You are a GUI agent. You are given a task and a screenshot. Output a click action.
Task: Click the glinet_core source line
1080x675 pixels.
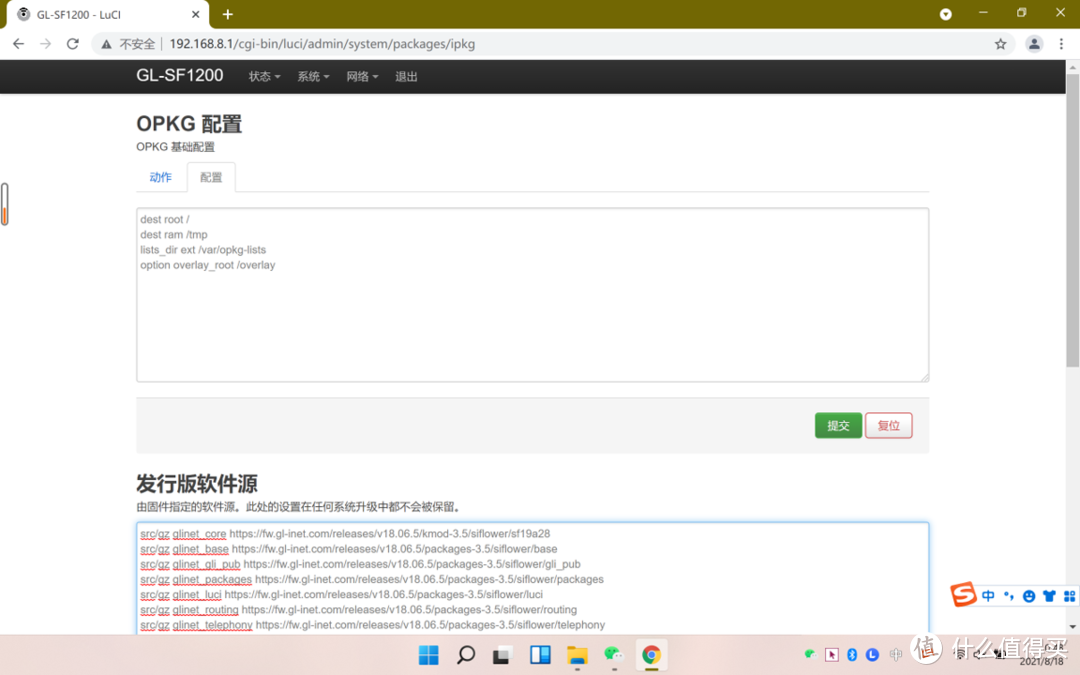click(345, 534)
